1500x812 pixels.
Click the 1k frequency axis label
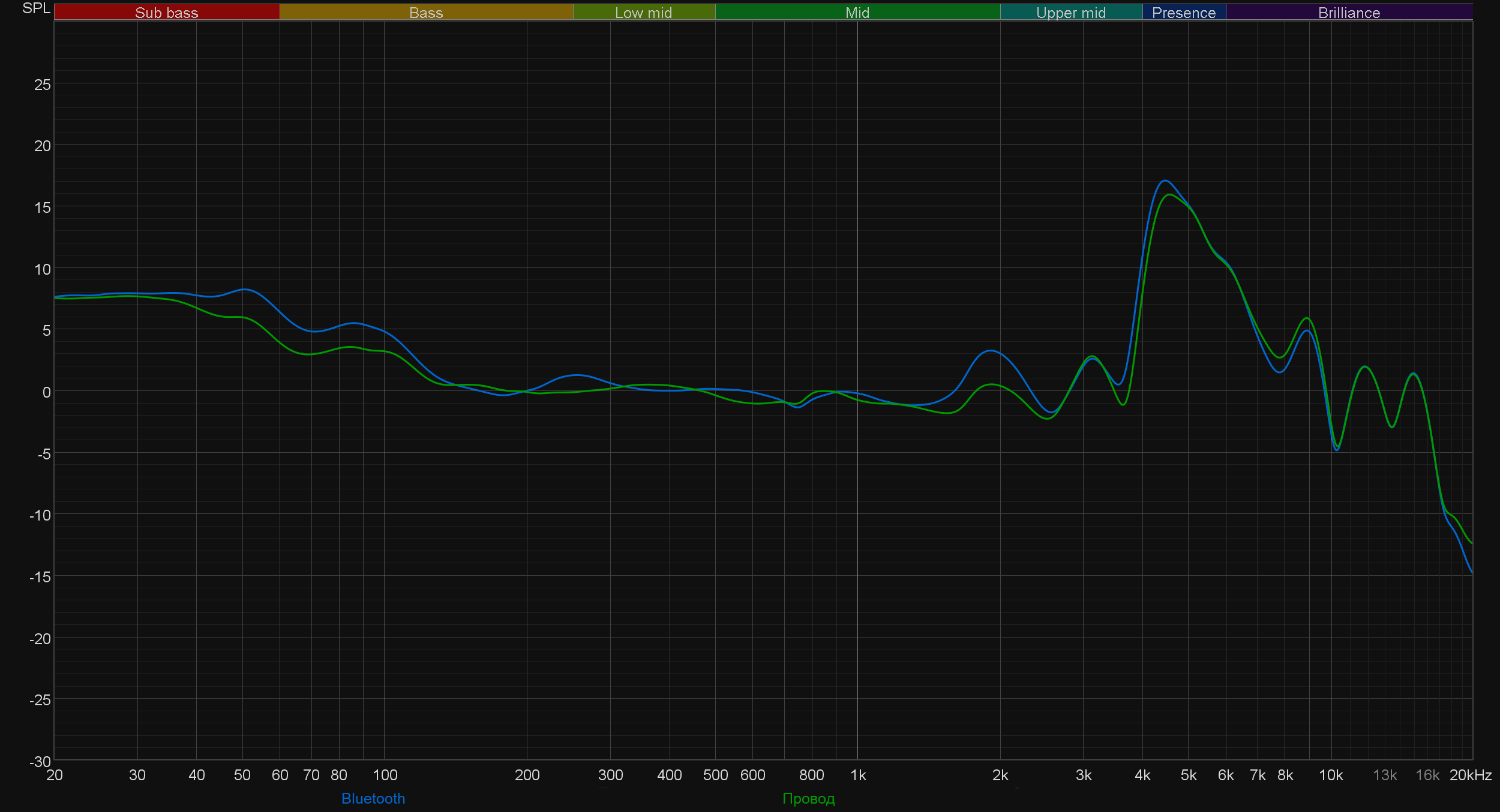(x=858, y=775)
